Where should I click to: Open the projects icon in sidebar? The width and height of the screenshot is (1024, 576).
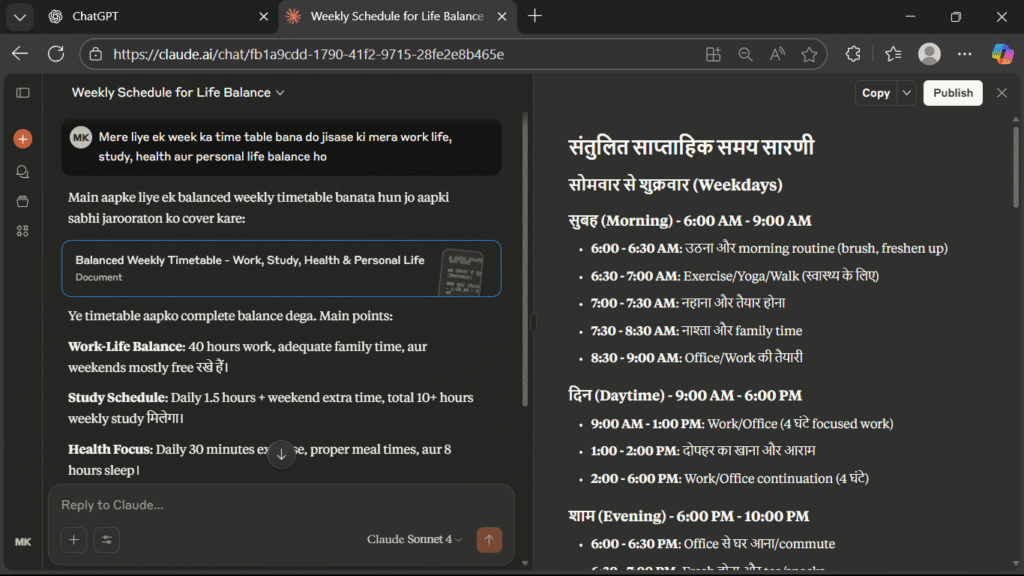click(x=22, y=201)
